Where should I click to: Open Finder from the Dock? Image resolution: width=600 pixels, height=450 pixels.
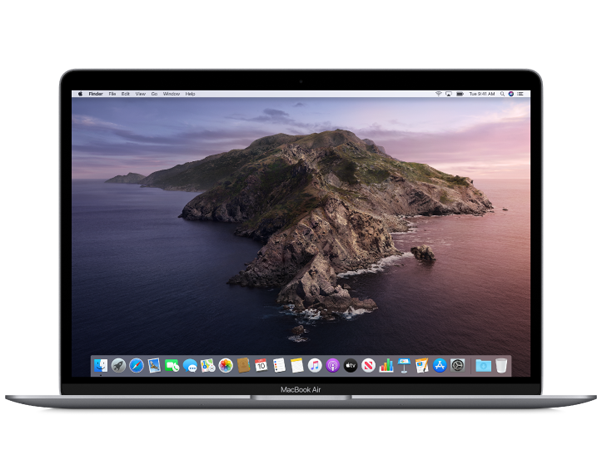pos(101,365)
